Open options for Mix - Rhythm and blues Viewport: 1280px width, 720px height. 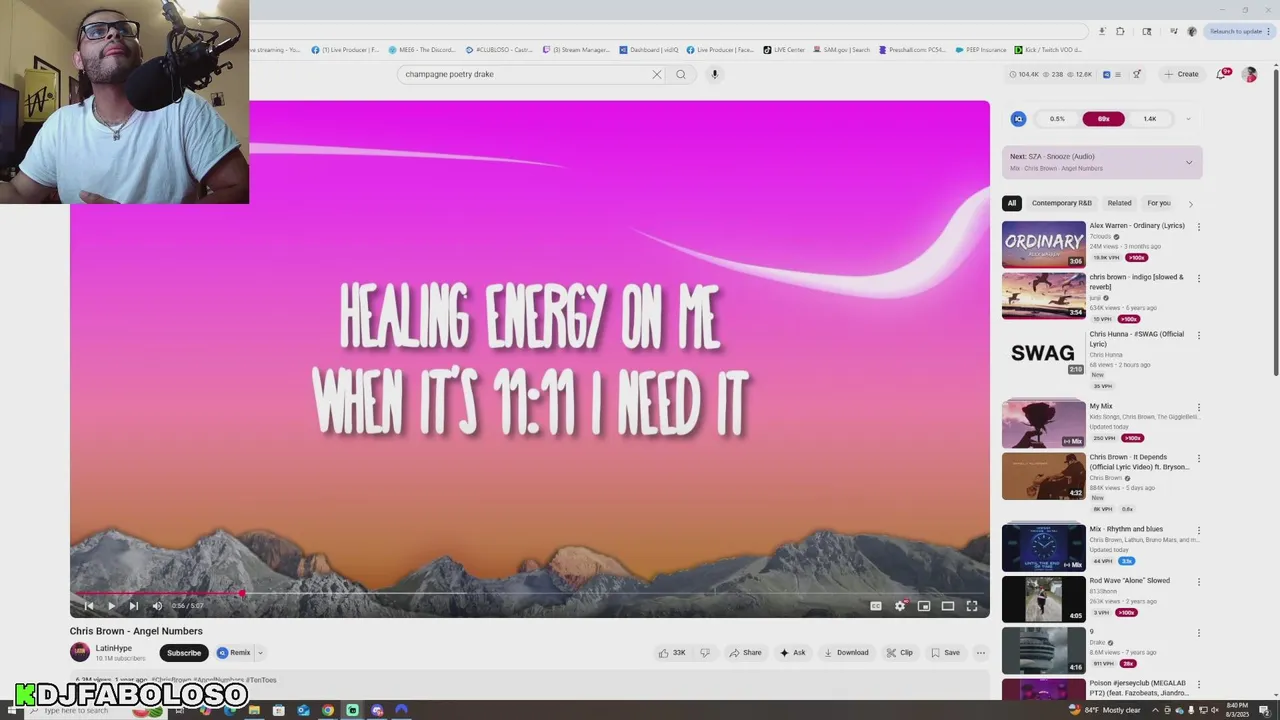1199,530
